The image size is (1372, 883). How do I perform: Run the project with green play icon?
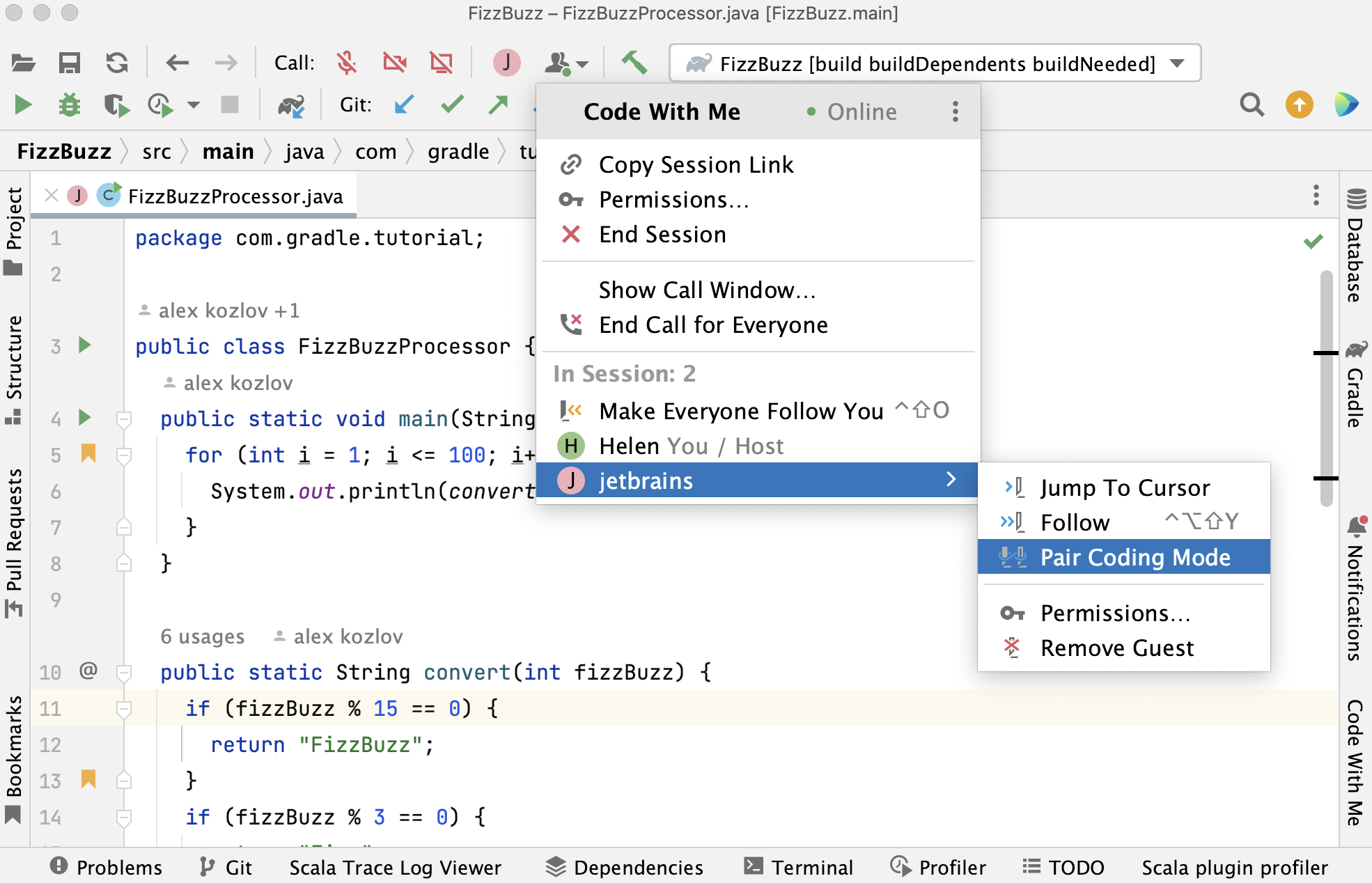pos(23,105)
